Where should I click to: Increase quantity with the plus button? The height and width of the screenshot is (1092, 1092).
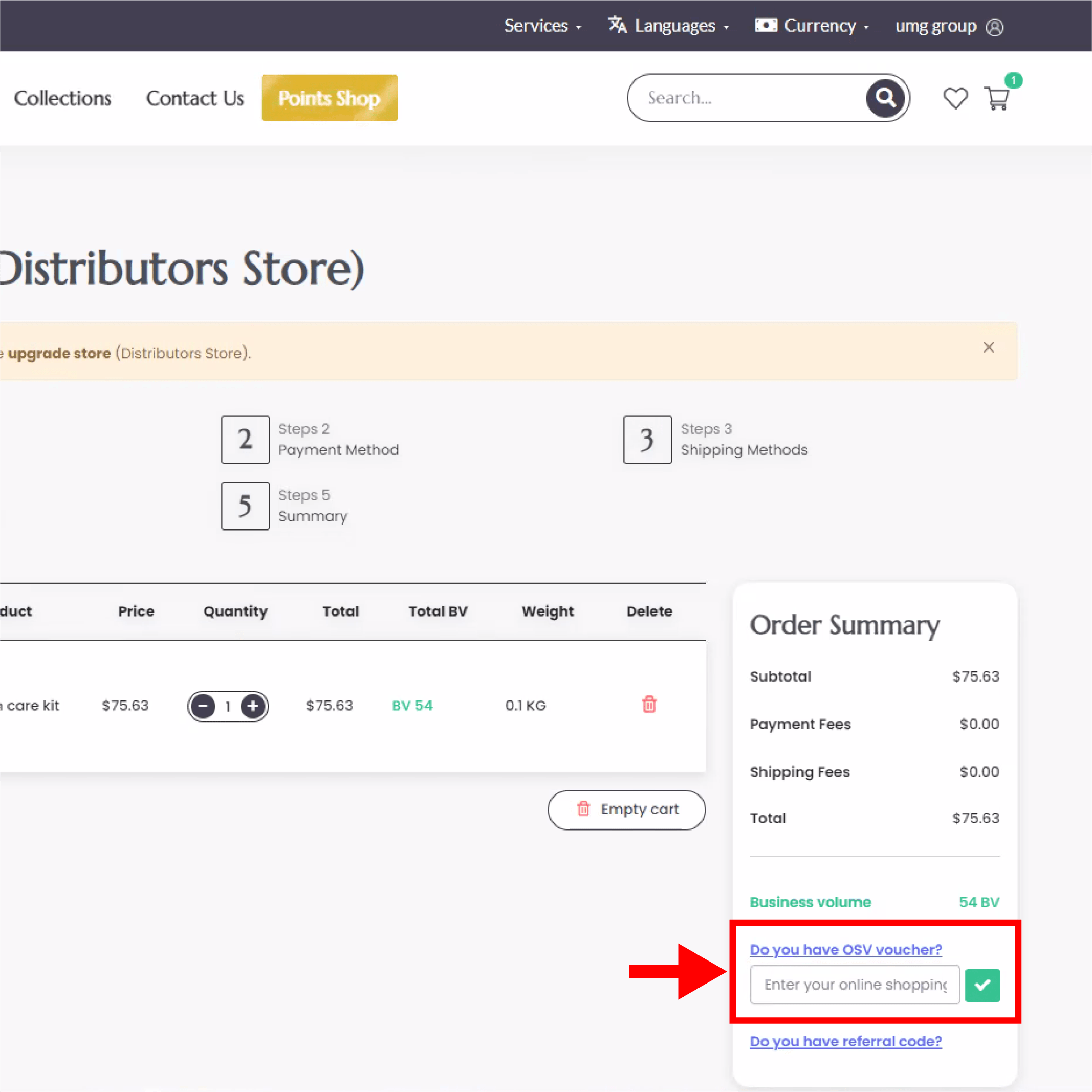click(253, 706)
